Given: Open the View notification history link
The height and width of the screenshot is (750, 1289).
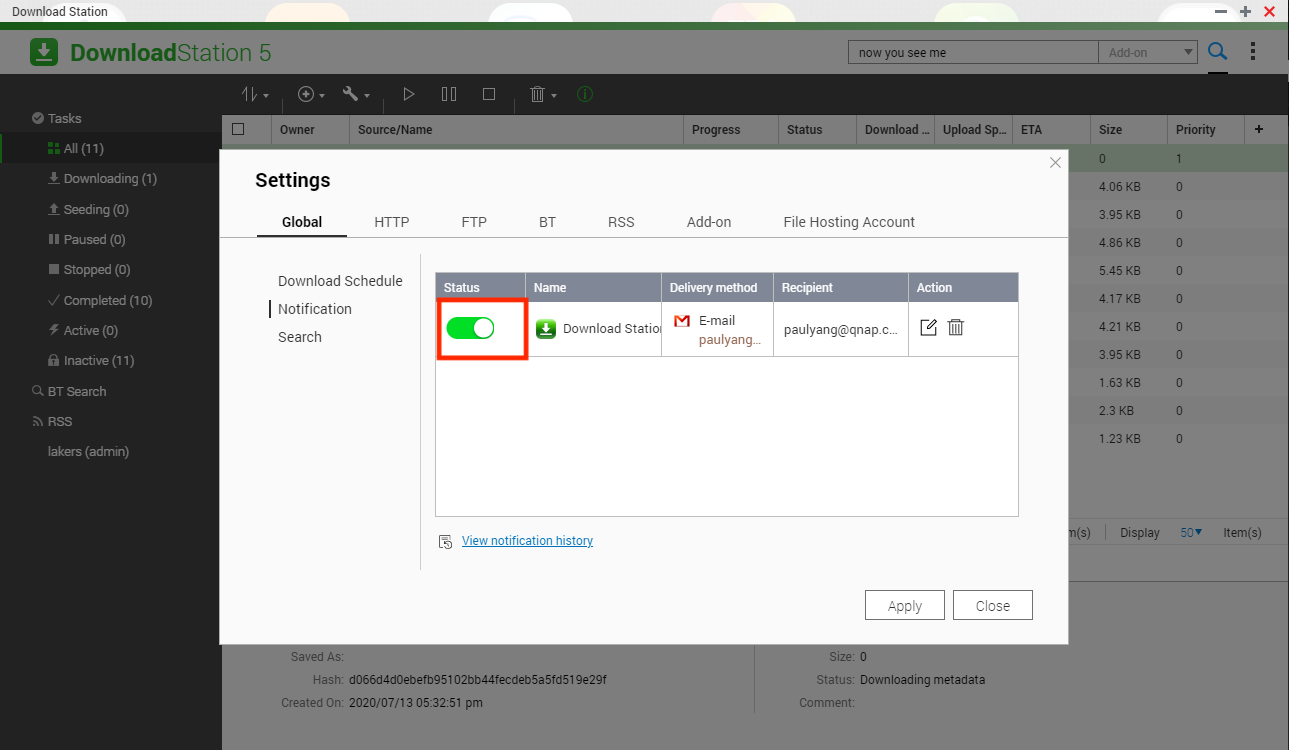Looking at the screenshot, I should coord(527,541).
